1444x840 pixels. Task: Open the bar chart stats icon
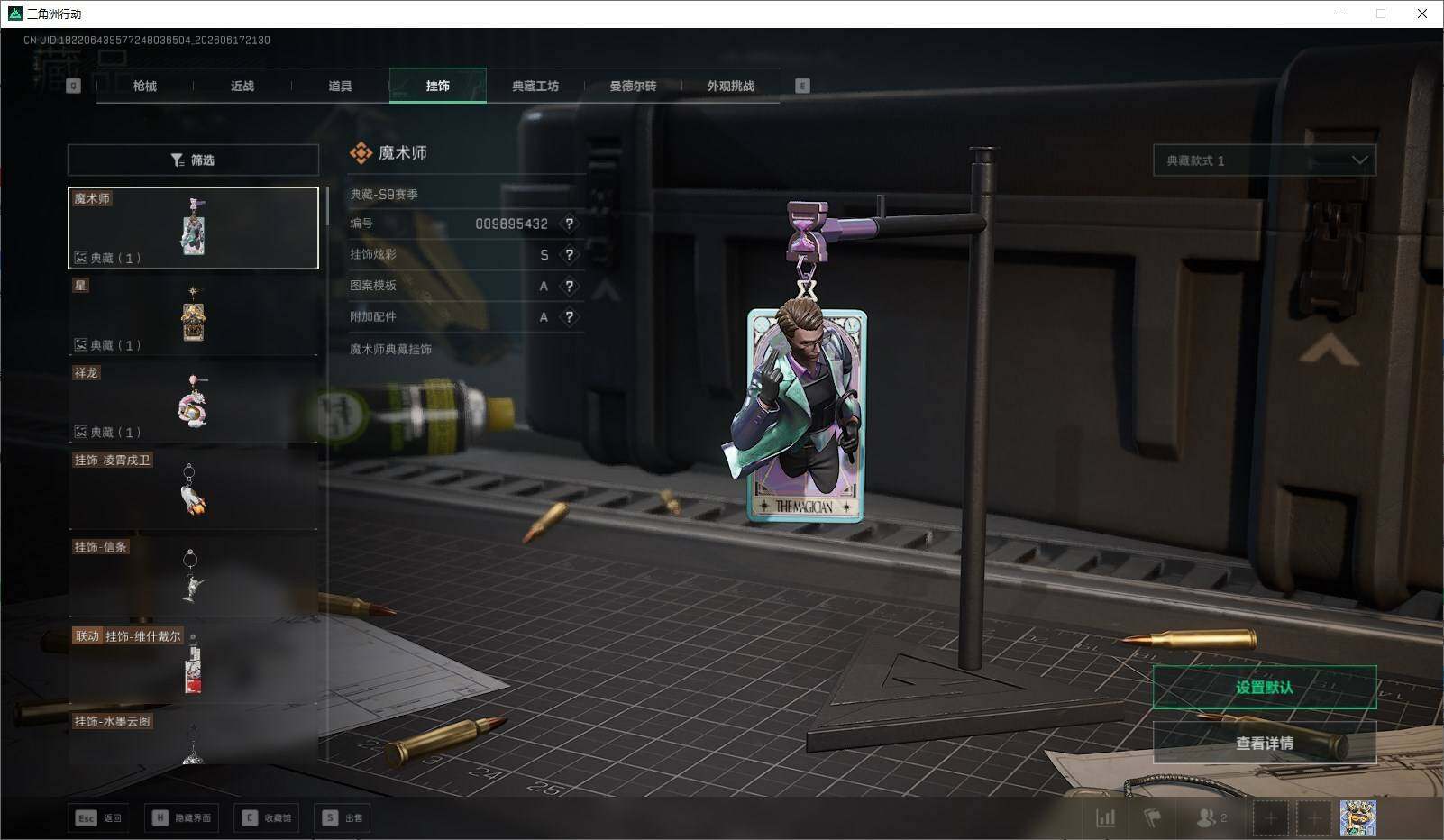pos(1105,817)
